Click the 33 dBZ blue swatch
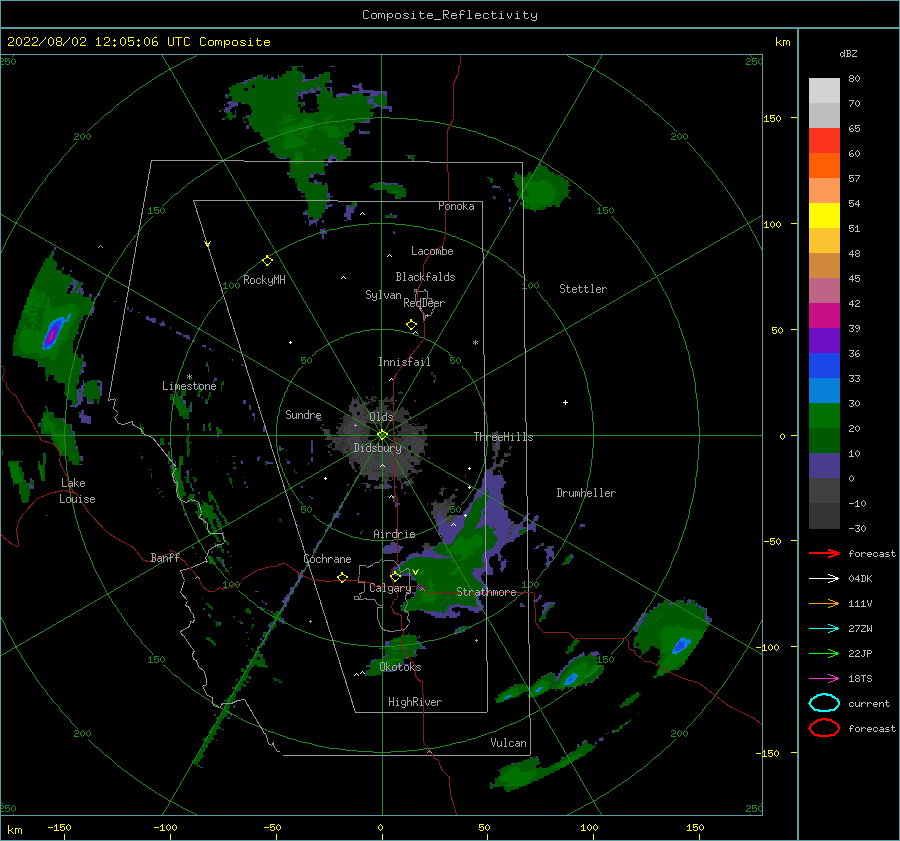This screenshot has height=841, width=900. click(x=824, y=365)
